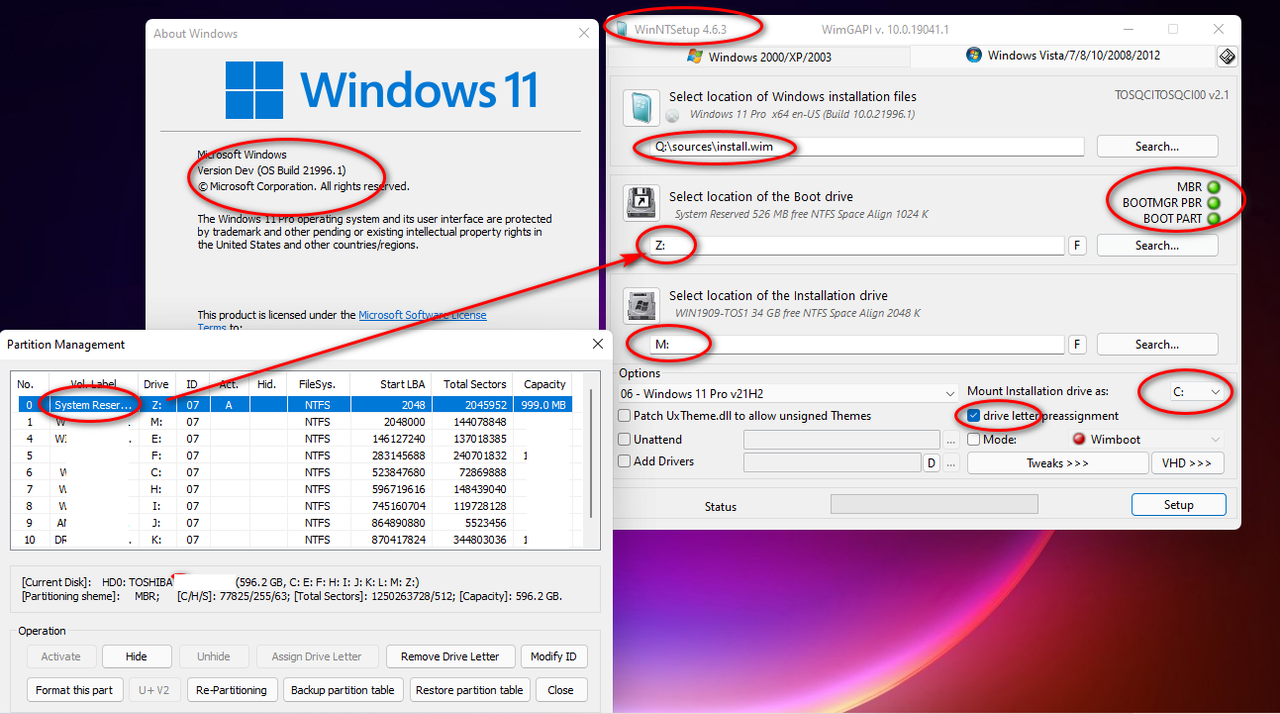Click the Windows installation files source icon

click(641, 107)
